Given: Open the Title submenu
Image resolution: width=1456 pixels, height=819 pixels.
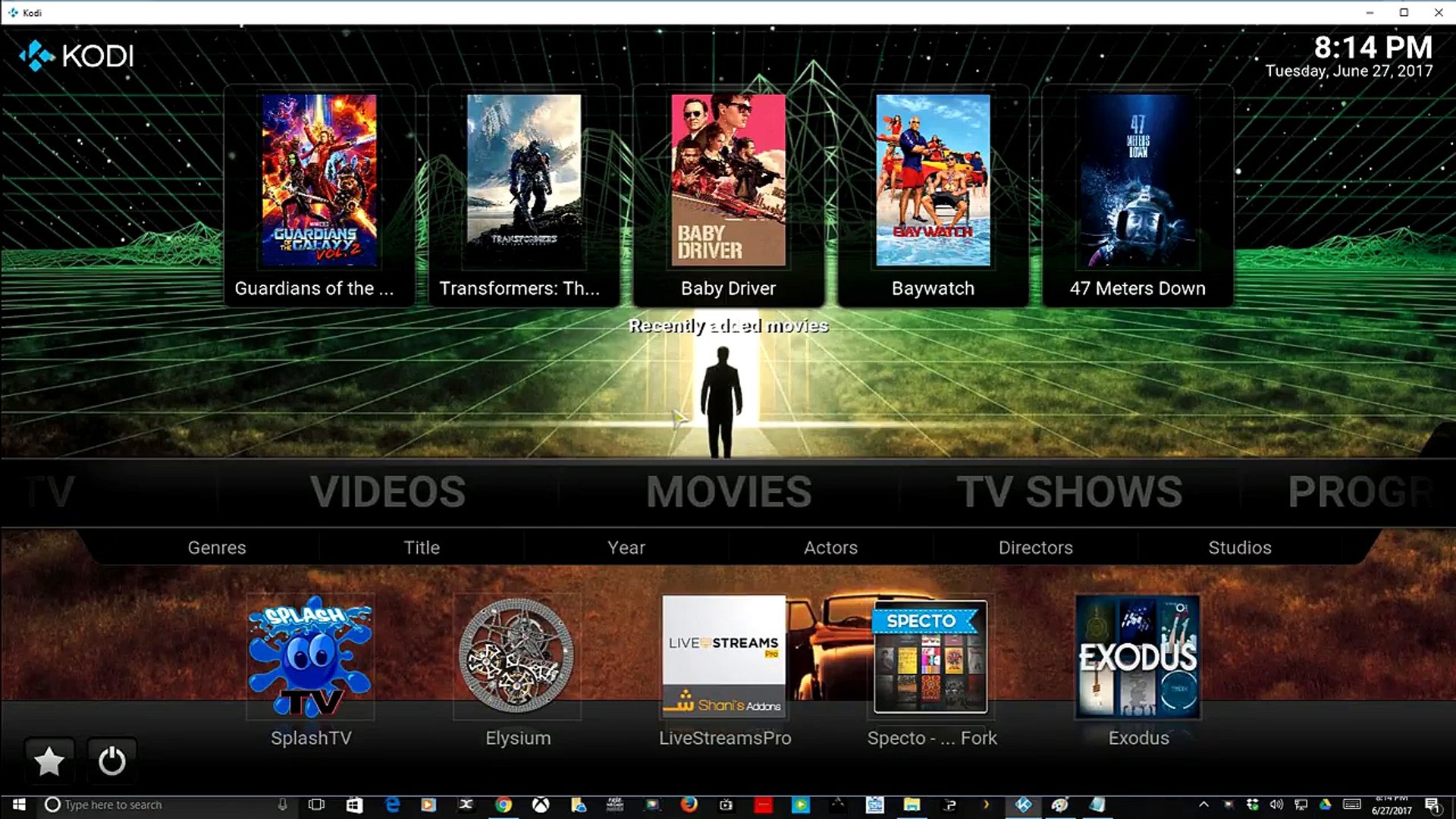Looking at the screenshot, I should (x=422, y=548).
